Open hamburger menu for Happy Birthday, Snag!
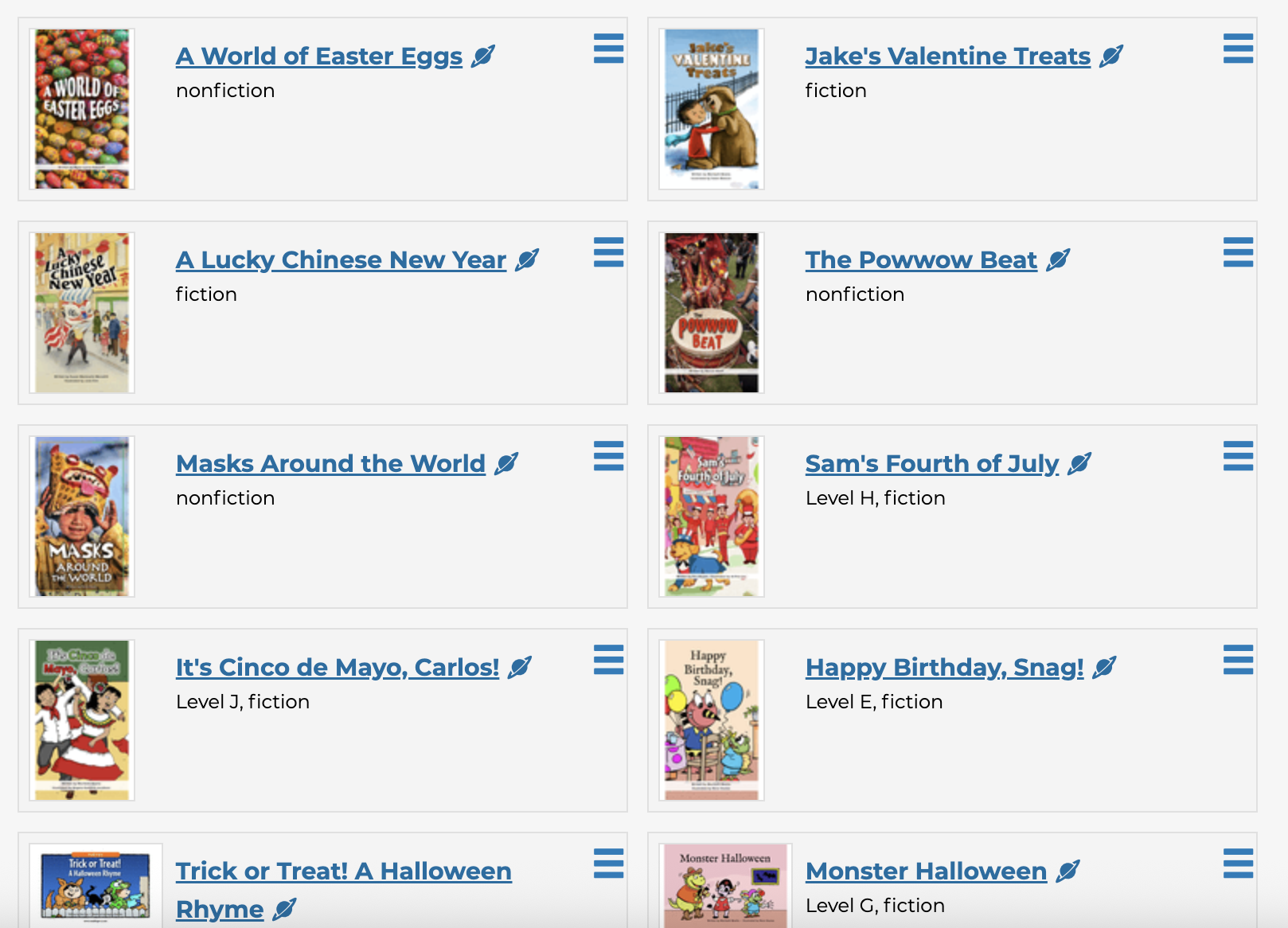The height and width of the screenshot is (928, 1288). tap(1238, 660)
